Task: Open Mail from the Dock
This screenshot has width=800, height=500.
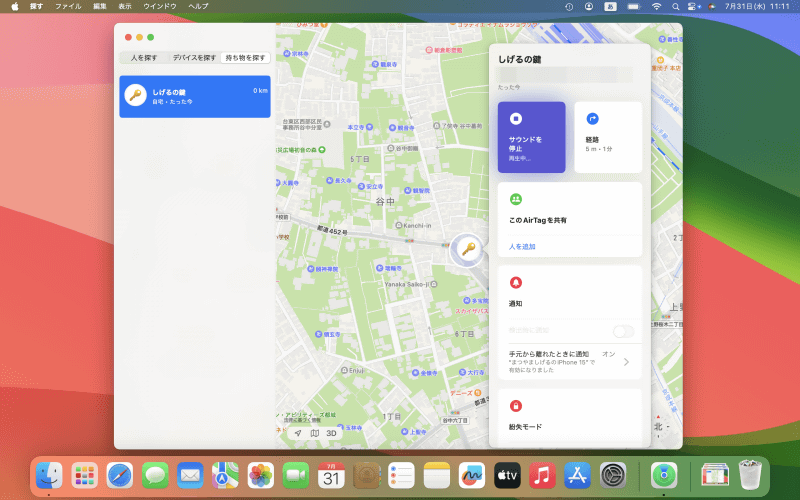Action: pyautogui.click(x=190, y=476)
